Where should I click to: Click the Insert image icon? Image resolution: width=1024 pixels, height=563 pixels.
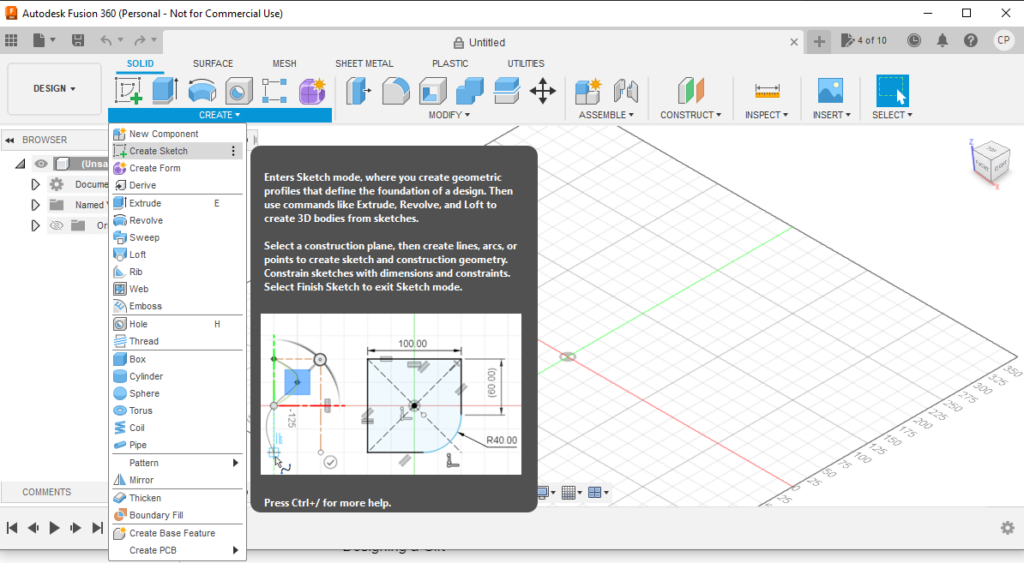(x=830, y=92)
